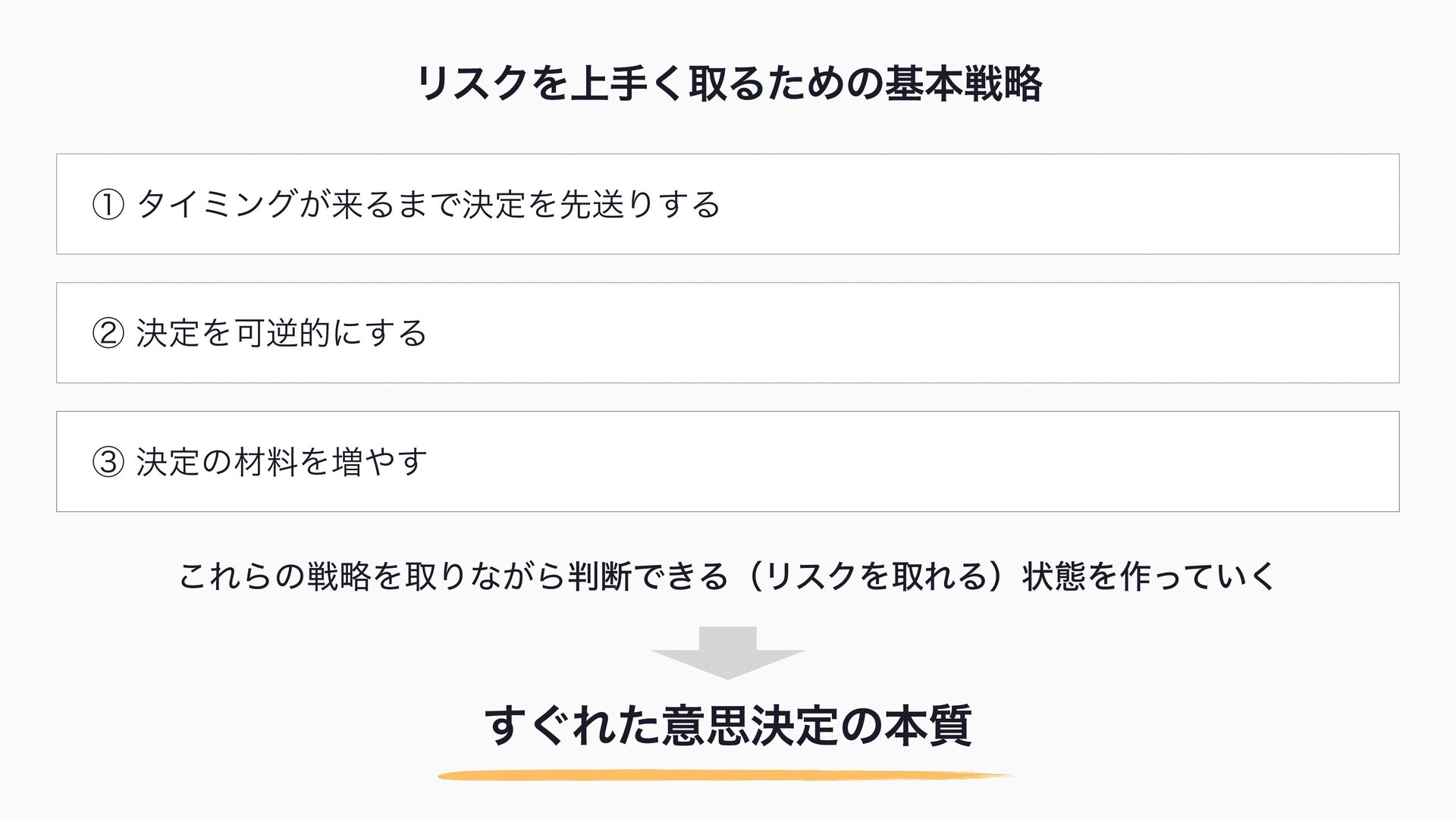The height and width of the screenshot is (819, 1456).
Task: Click empty area inside the first strategy box
Action: [x=1062, y=205]
